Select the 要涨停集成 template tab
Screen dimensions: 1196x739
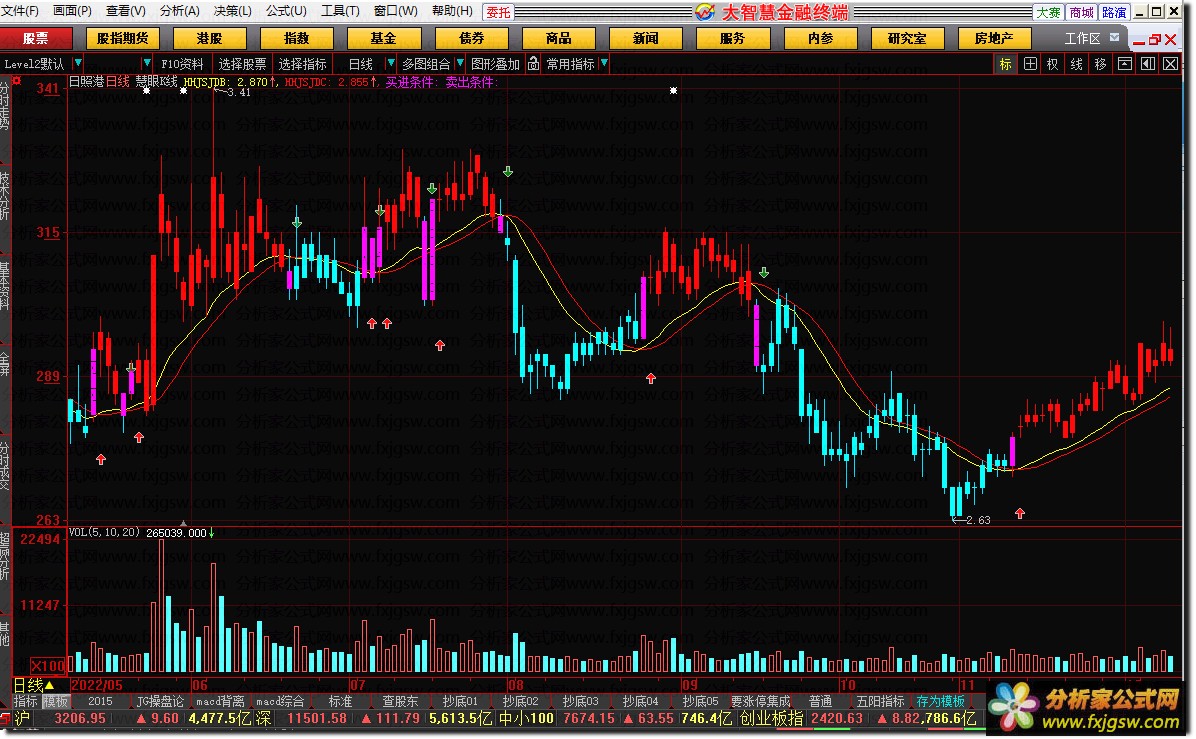(x=760, y=702)
